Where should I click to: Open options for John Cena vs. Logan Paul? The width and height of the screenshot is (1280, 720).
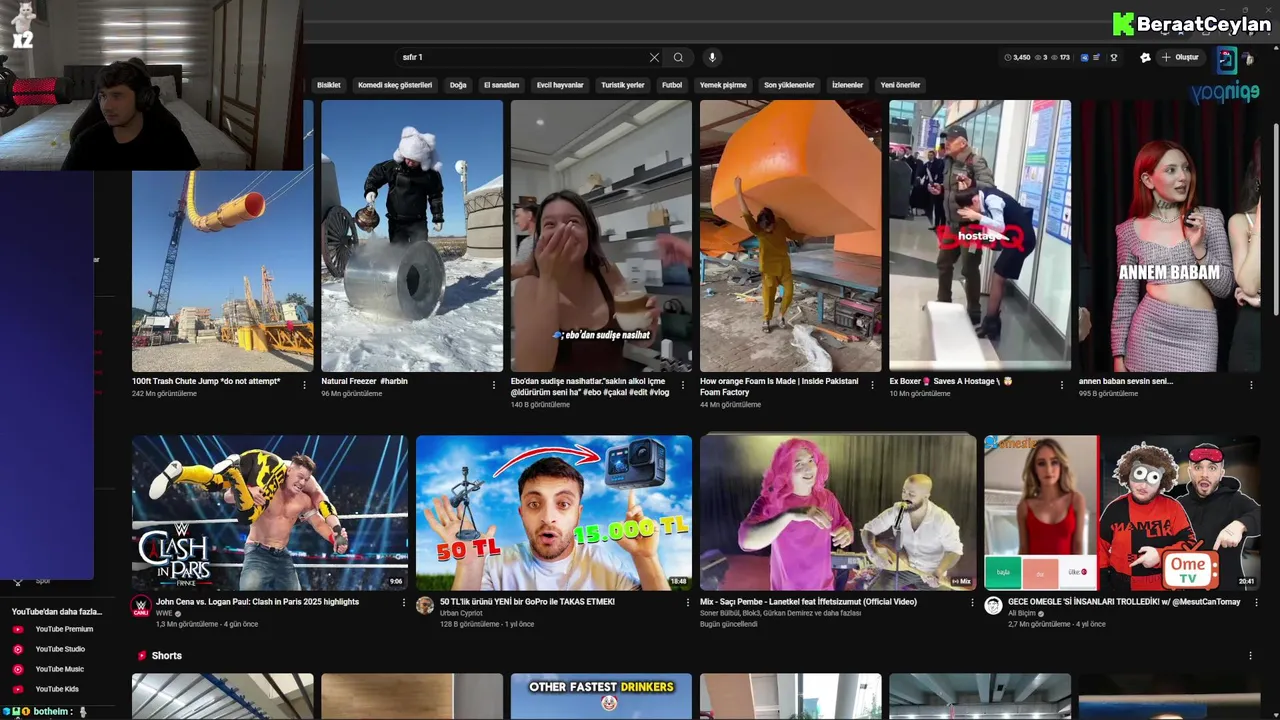pos(404,603)
